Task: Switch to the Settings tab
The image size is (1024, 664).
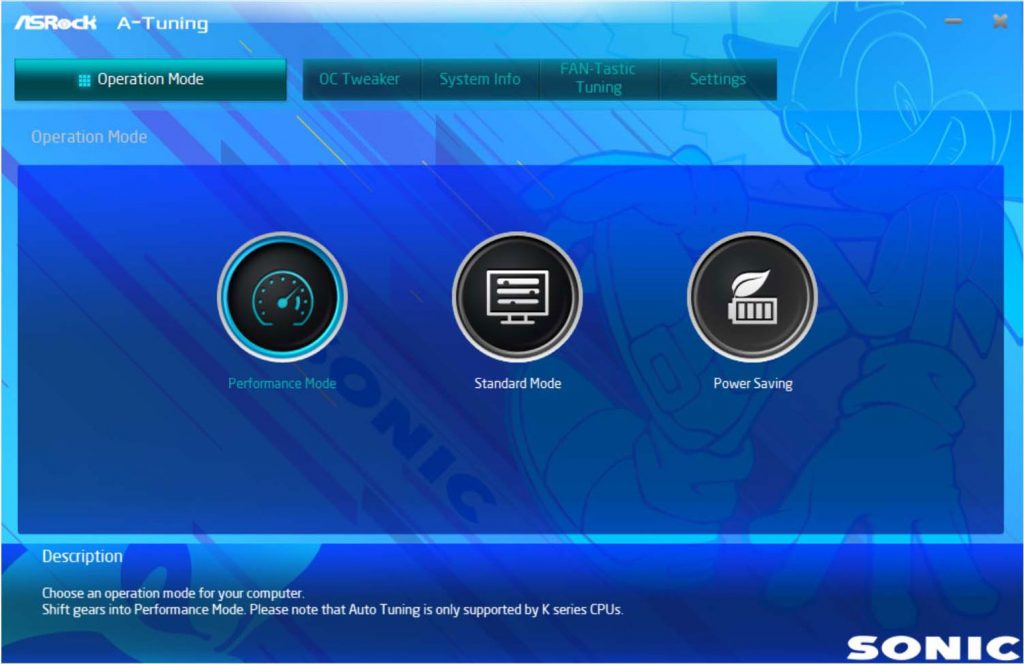Action: coord(718,79)
